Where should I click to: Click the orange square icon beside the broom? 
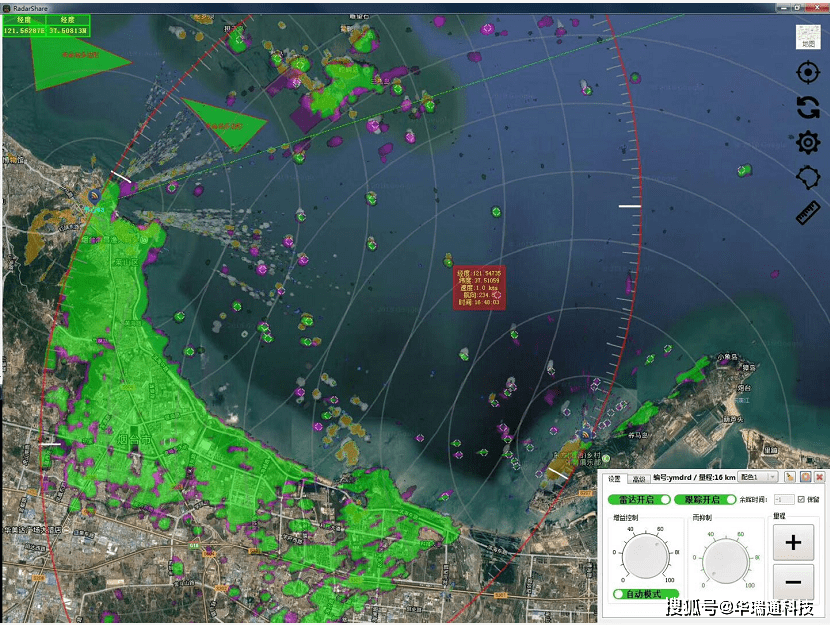[x=805, y=477]
